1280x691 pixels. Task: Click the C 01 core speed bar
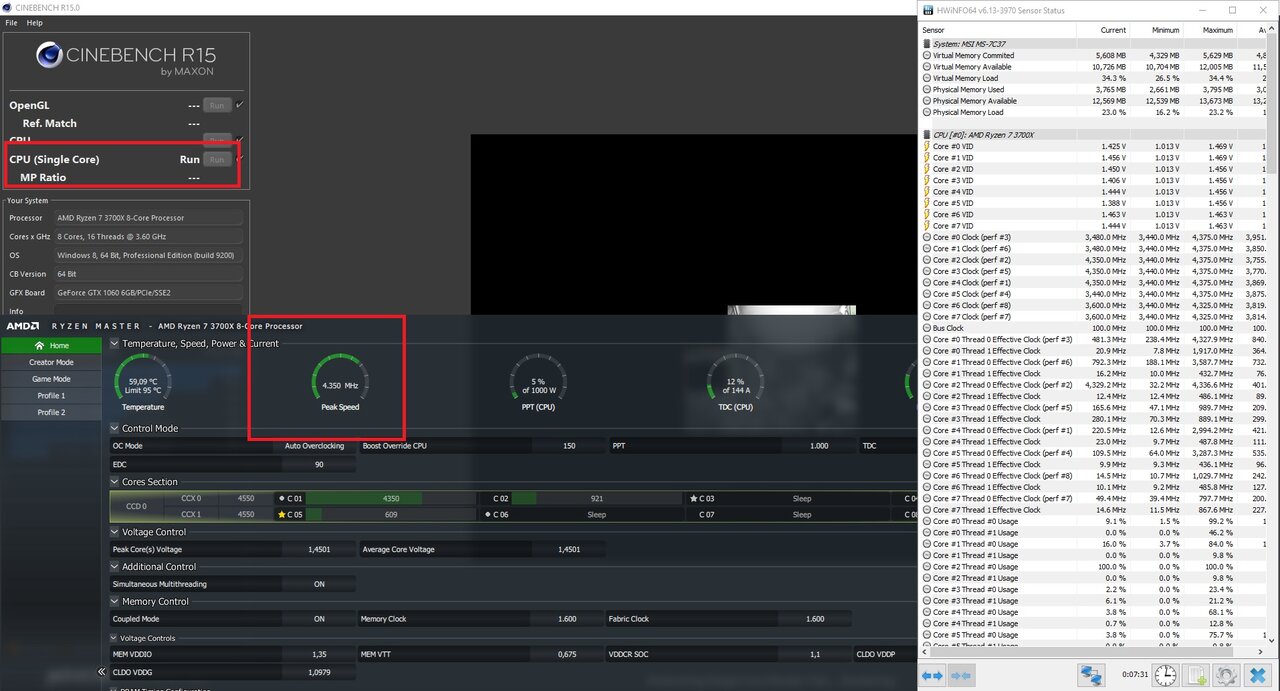[x=391, y=498]
